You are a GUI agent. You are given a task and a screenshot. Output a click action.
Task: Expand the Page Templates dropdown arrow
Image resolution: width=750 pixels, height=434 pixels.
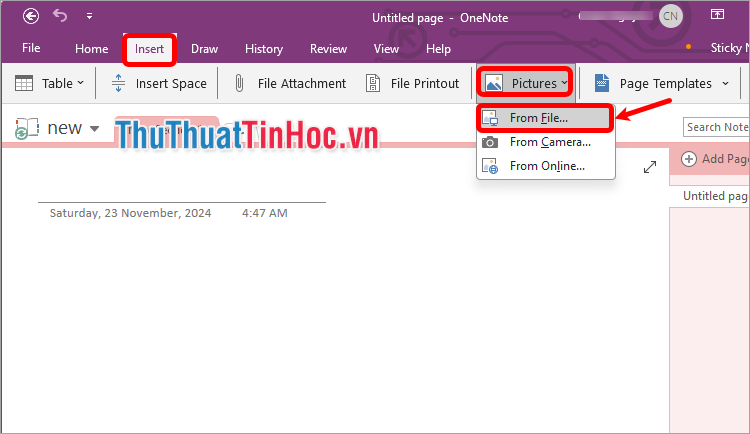point(726,83)
